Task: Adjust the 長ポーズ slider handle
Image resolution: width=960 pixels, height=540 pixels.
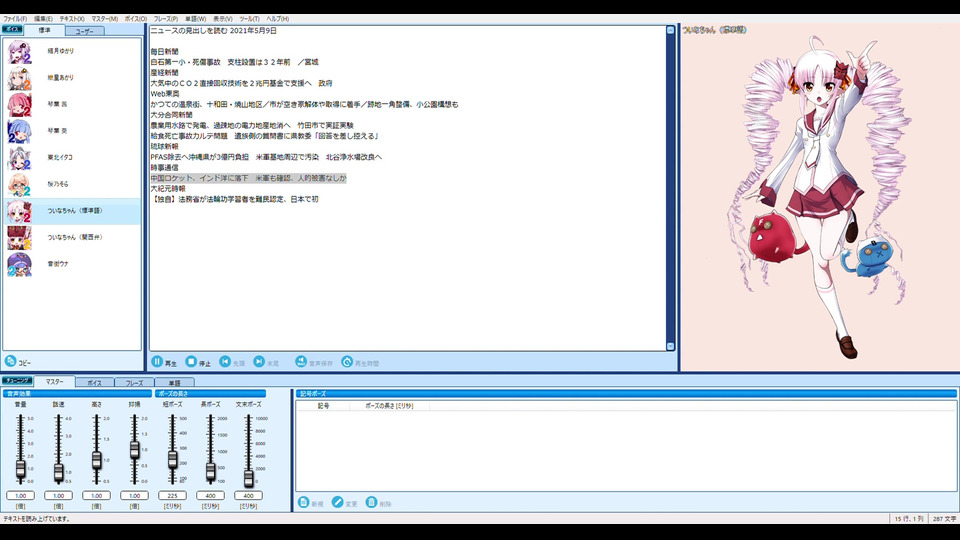Action: click(x=211, y=471)
